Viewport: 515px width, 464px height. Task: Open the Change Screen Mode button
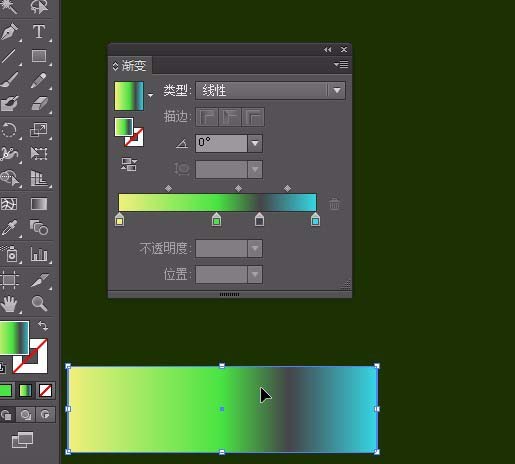coord(23,440)
